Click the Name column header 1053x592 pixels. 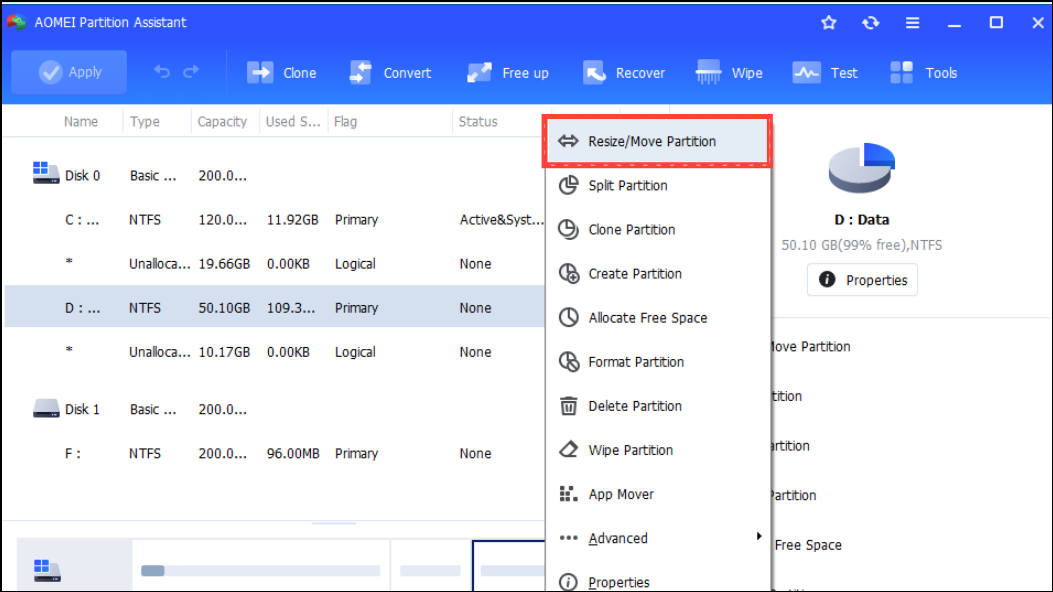[81, 121]
